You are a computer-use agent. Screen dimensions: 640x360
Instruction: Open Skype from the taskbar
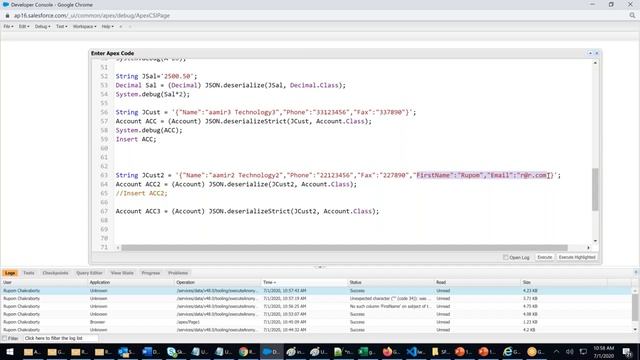coord(175,351)
